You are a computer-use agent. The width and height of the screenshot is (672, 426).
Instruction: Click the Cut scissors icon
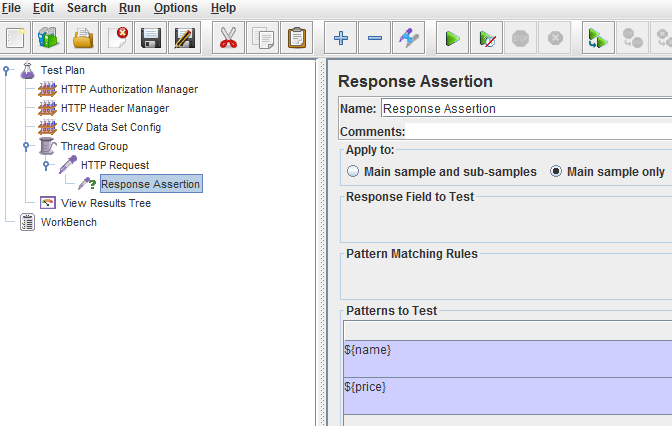[x=228, y=39]
